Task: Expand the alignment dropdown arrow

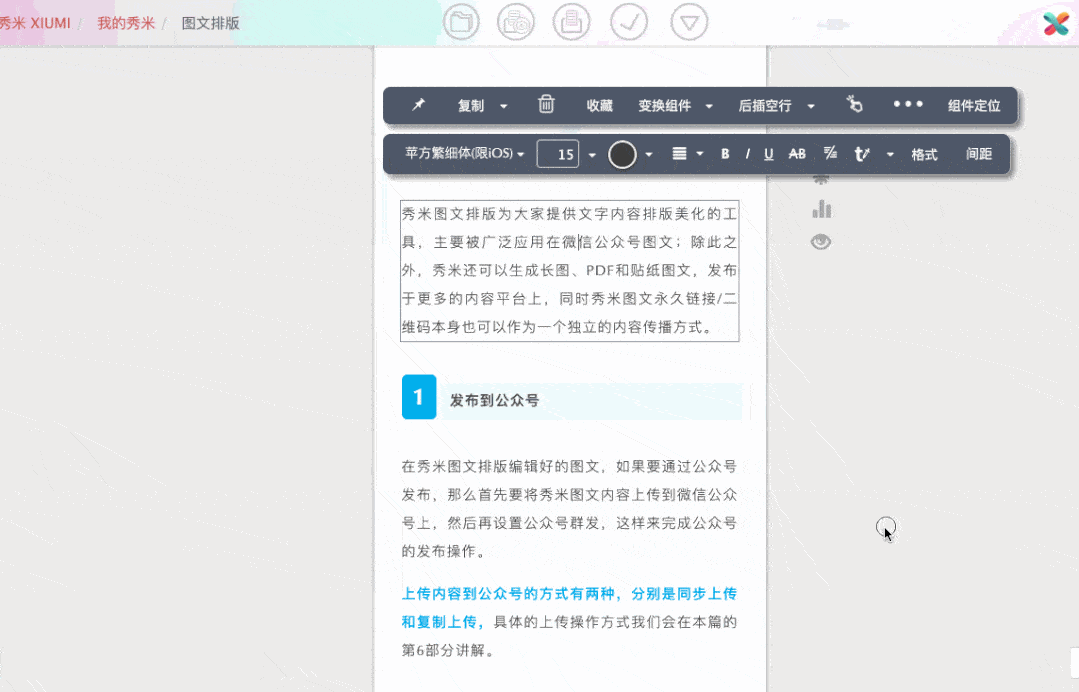Action: pyautogui.click(x=700, y=154)
